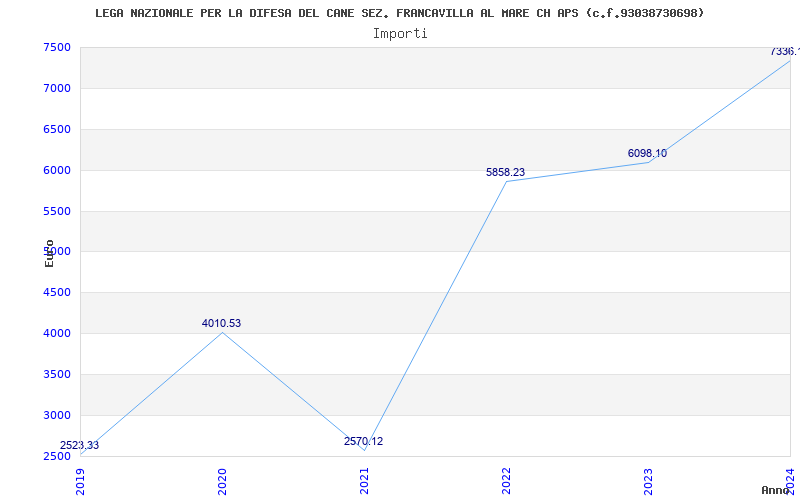The image size is (800, 500).
Task: Click the y-axis value 5500
Action: [x=57, y=211]
